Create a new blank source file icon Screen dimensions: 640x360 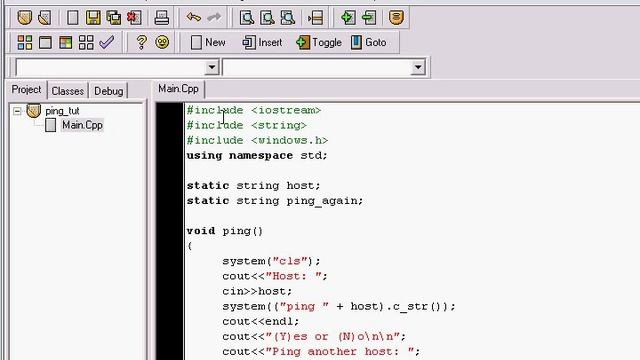pyautogui.click(x=73, y=18)
